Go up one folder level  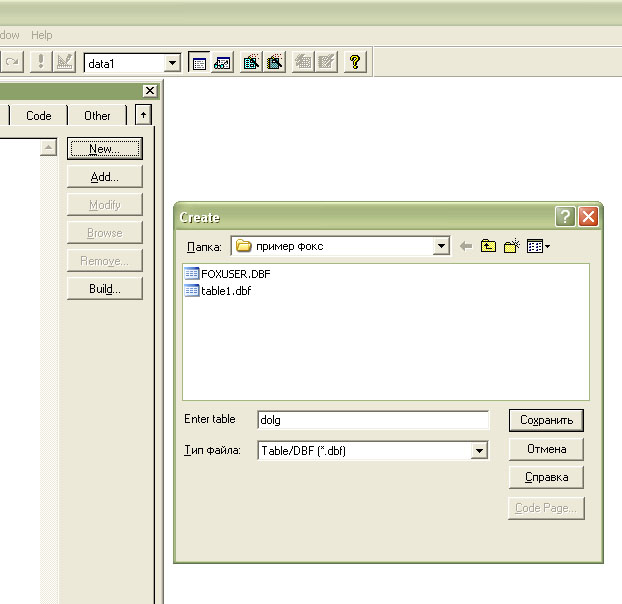(488, 246)
